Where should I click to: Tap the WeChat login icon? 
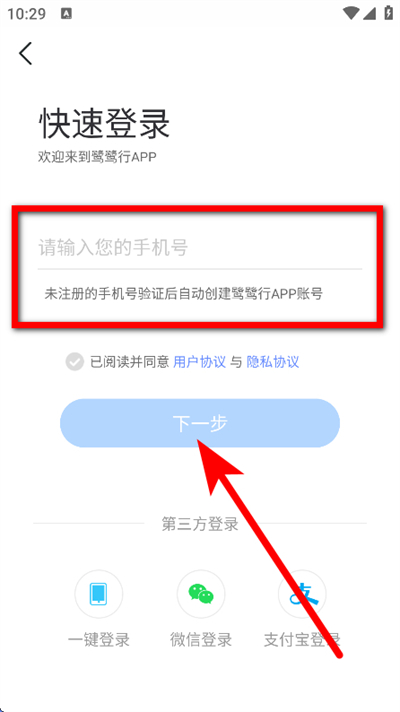[201, 593]
